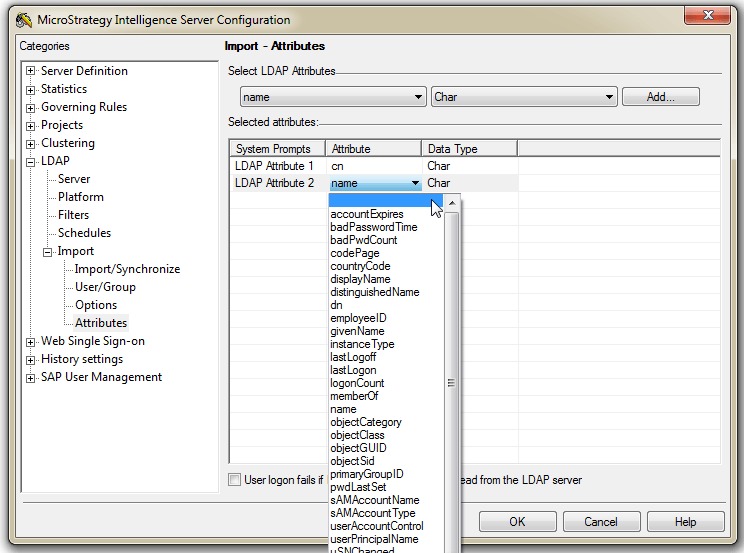Click the Attribute column header
The image size is (744, 553).
pos(374,149)
